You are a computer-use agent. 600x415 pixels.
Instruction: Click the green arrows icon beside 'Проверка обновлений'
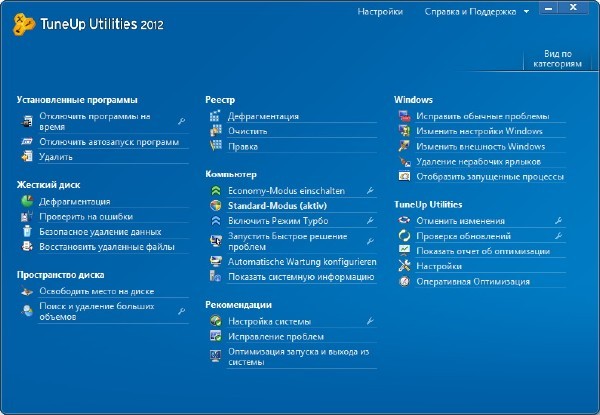pos(404,236)
